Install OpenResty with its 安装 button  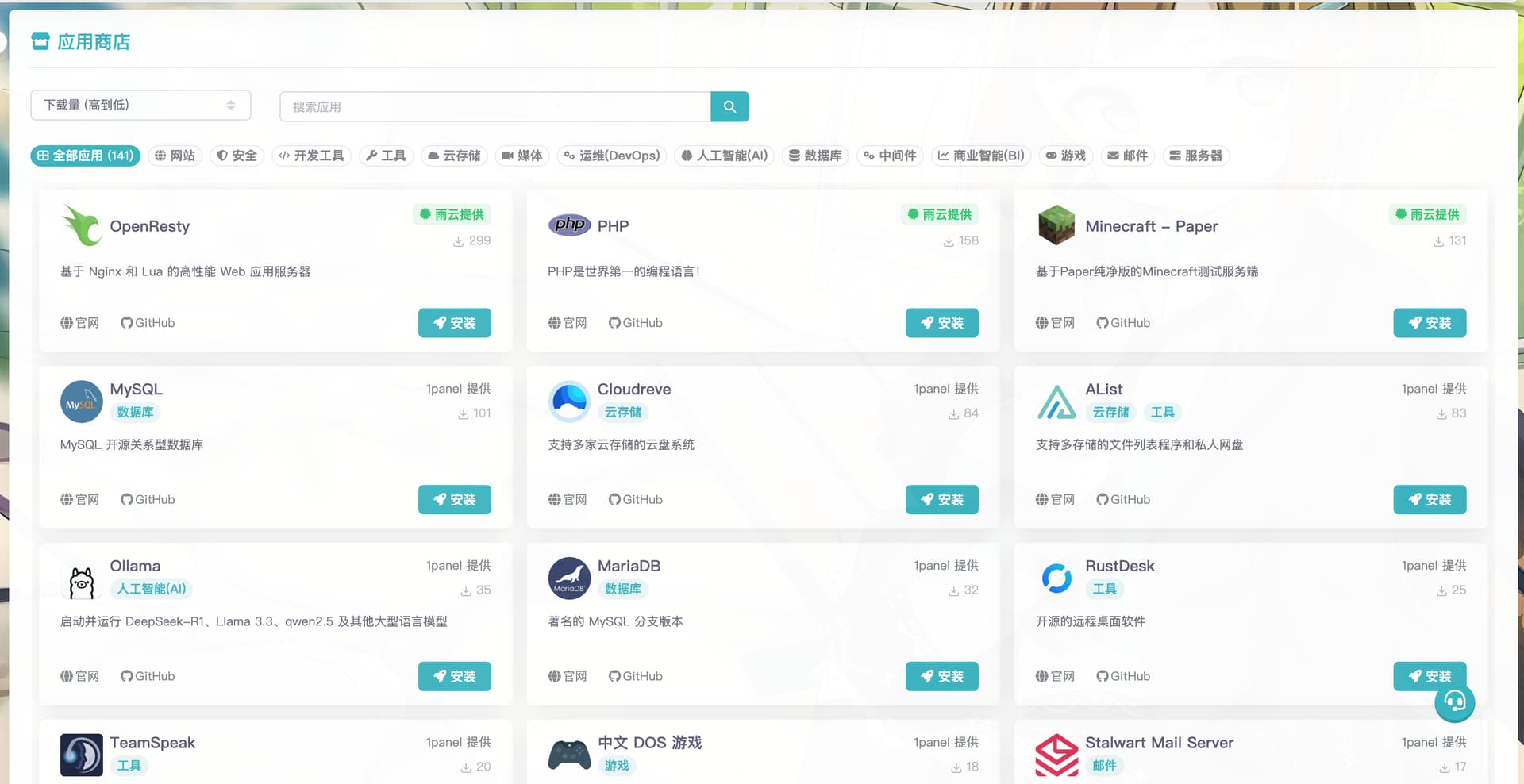click(455, 323)
